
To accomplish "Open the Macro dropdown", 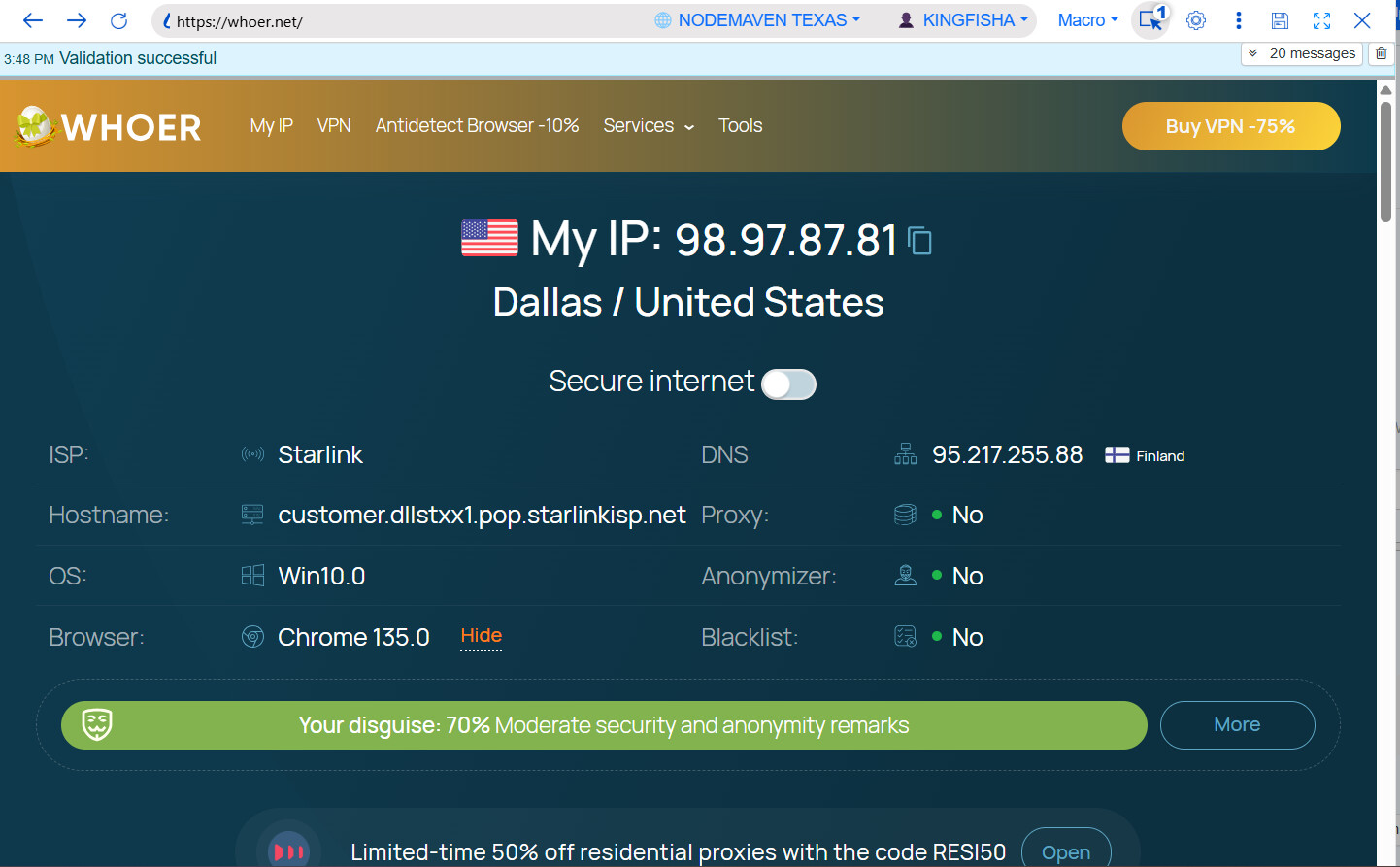I will point(1088,20).
